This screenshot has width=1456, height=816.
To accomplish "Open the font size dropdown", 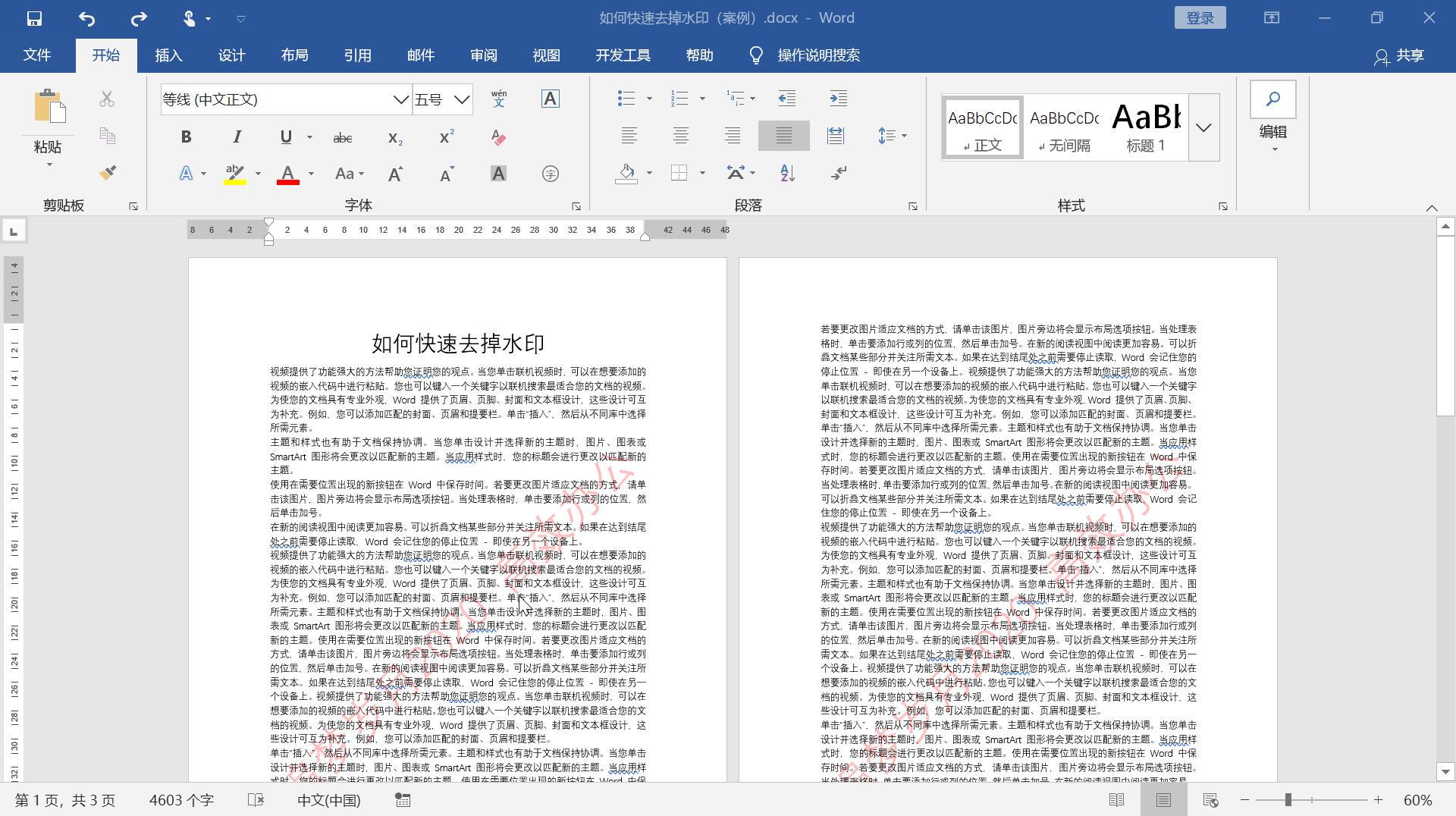I will (460, 99).
